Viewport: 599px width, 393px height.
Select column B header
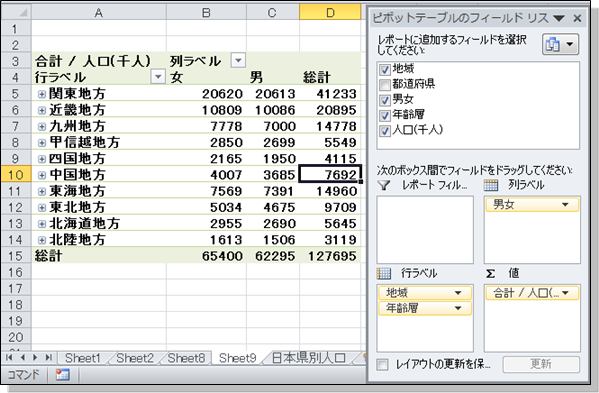(x=206, y=13)
